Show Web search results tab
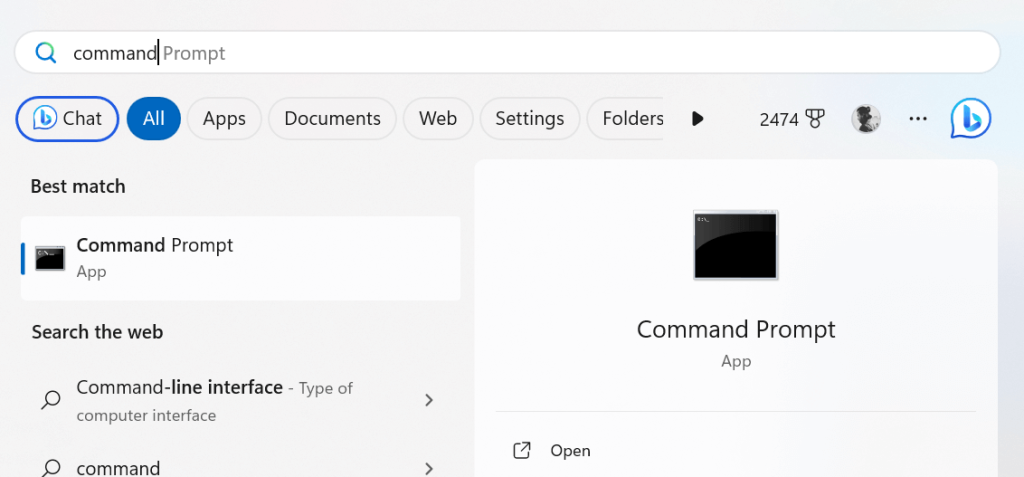 pyautogui.click(x=438, y=119)
